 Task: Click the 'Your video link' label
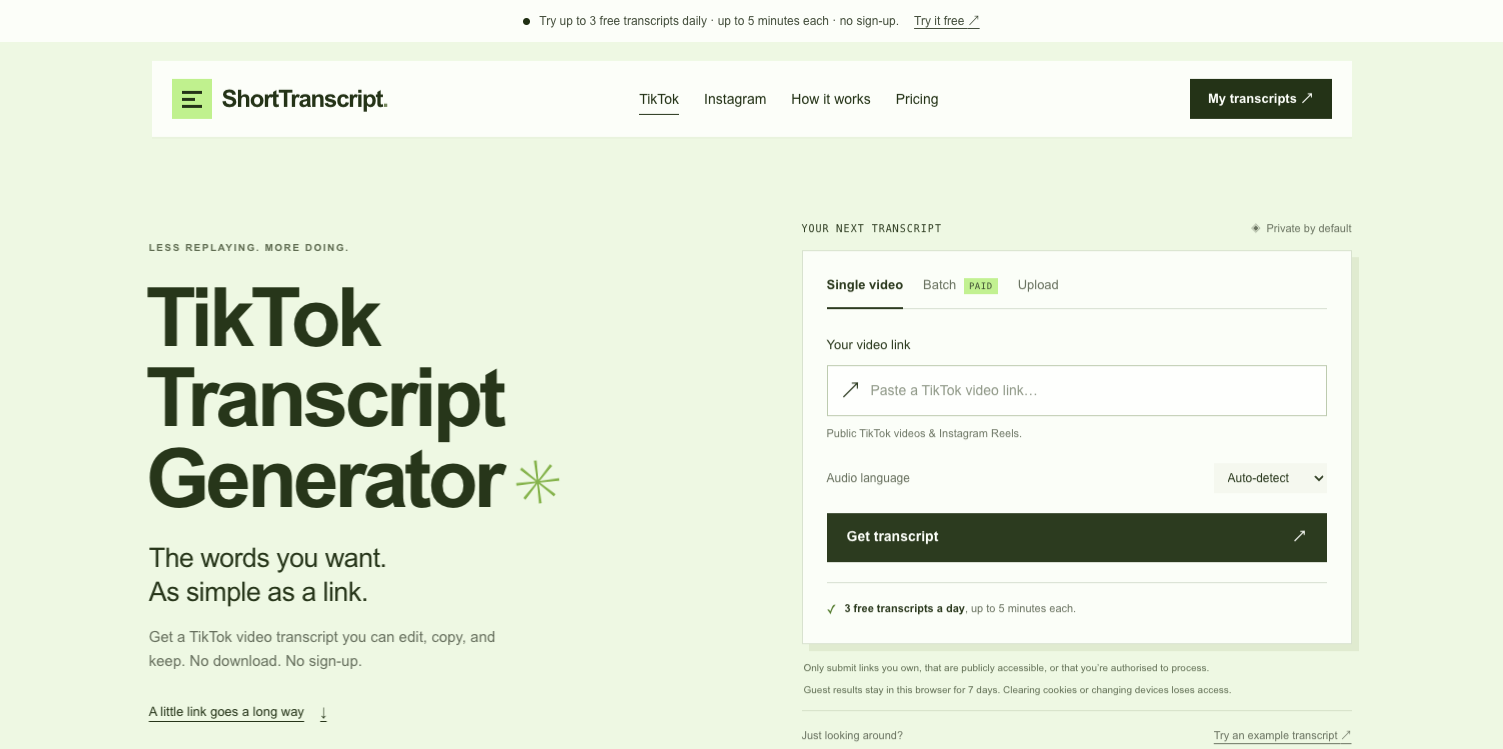pyautogui.click(x=869, y=345)
